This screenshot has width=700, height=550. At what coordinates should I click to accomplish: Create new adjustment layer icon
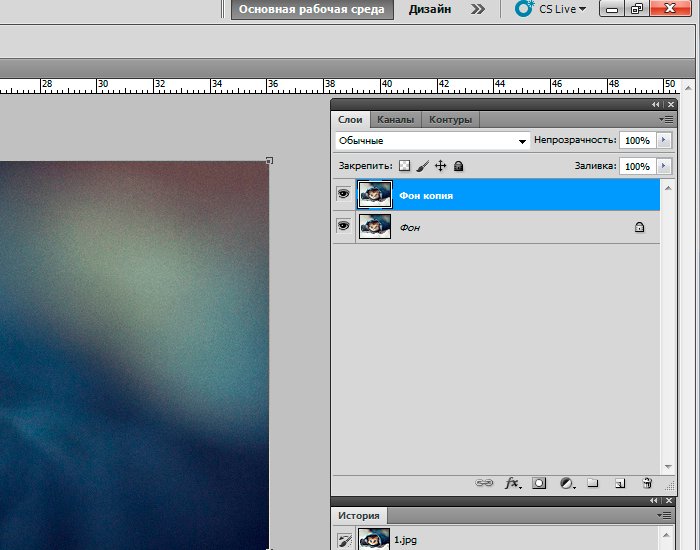(566, 483)
